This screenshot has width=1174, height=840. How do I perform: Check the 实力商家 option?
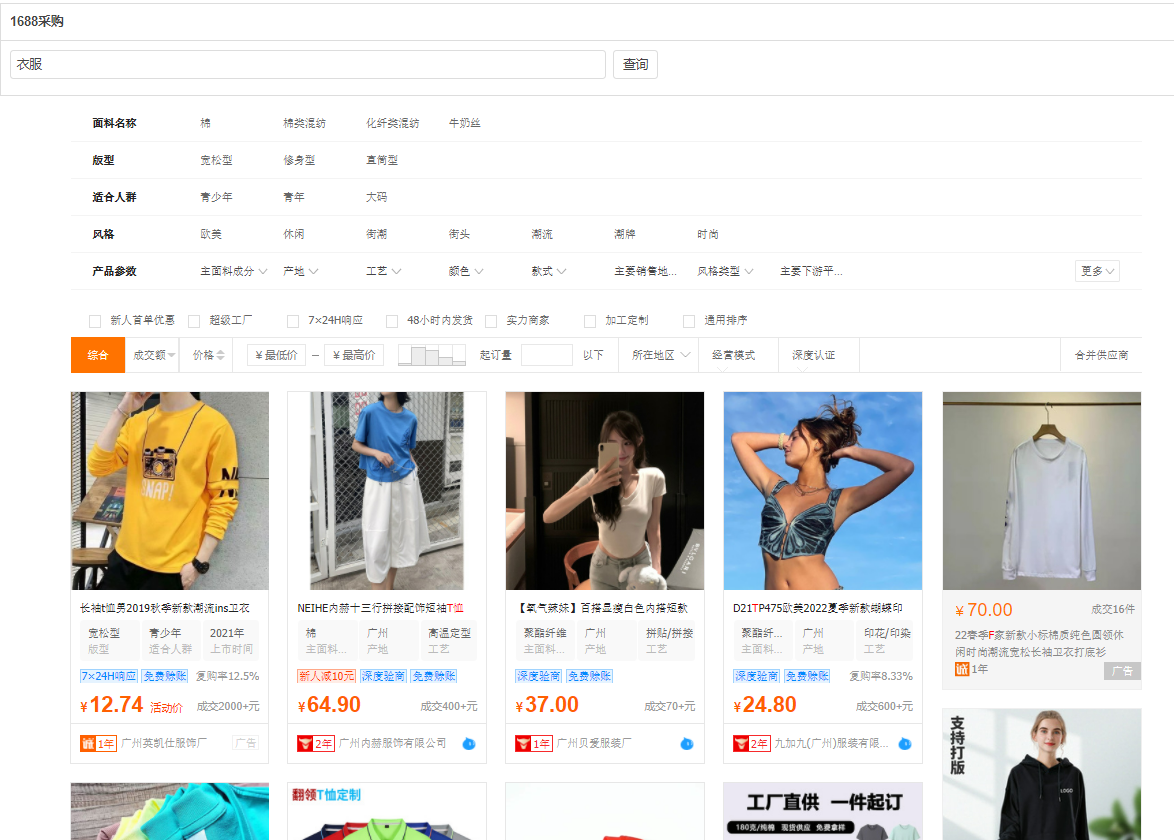pyautogui.click(x=491, y=321)
